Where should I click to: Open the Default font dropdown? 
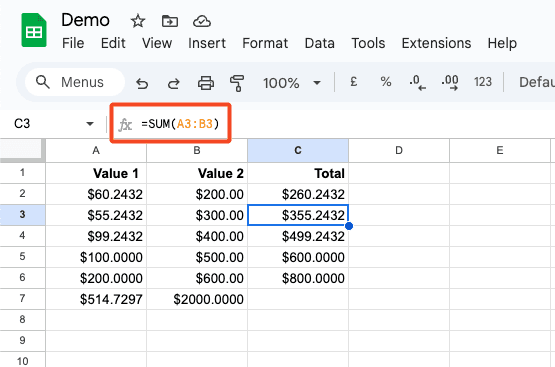[536, 82]
